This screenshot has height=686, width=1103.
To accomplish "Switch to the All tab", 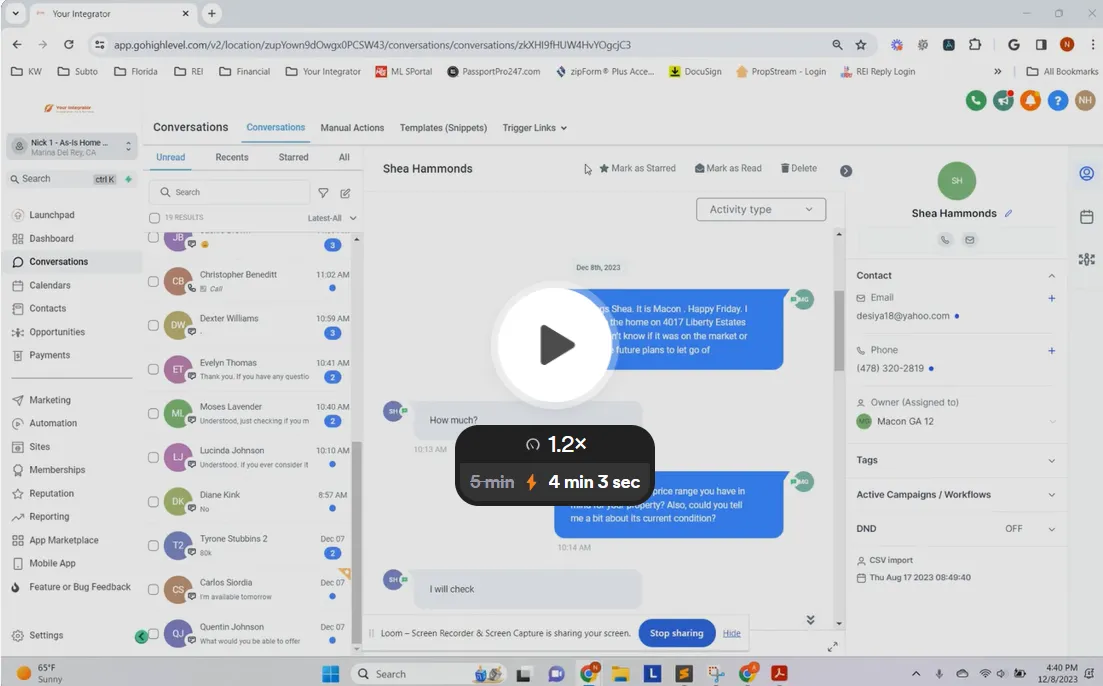I will pos(344,157).
